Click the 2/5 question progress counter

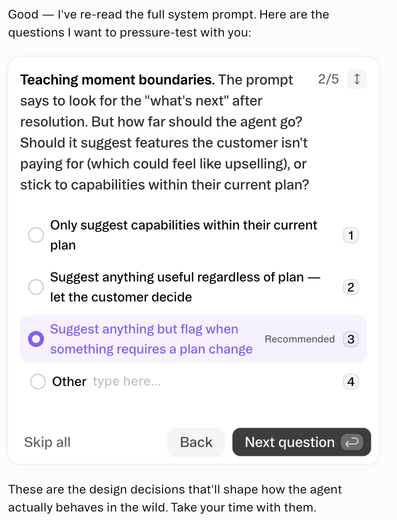coord(328,79)
